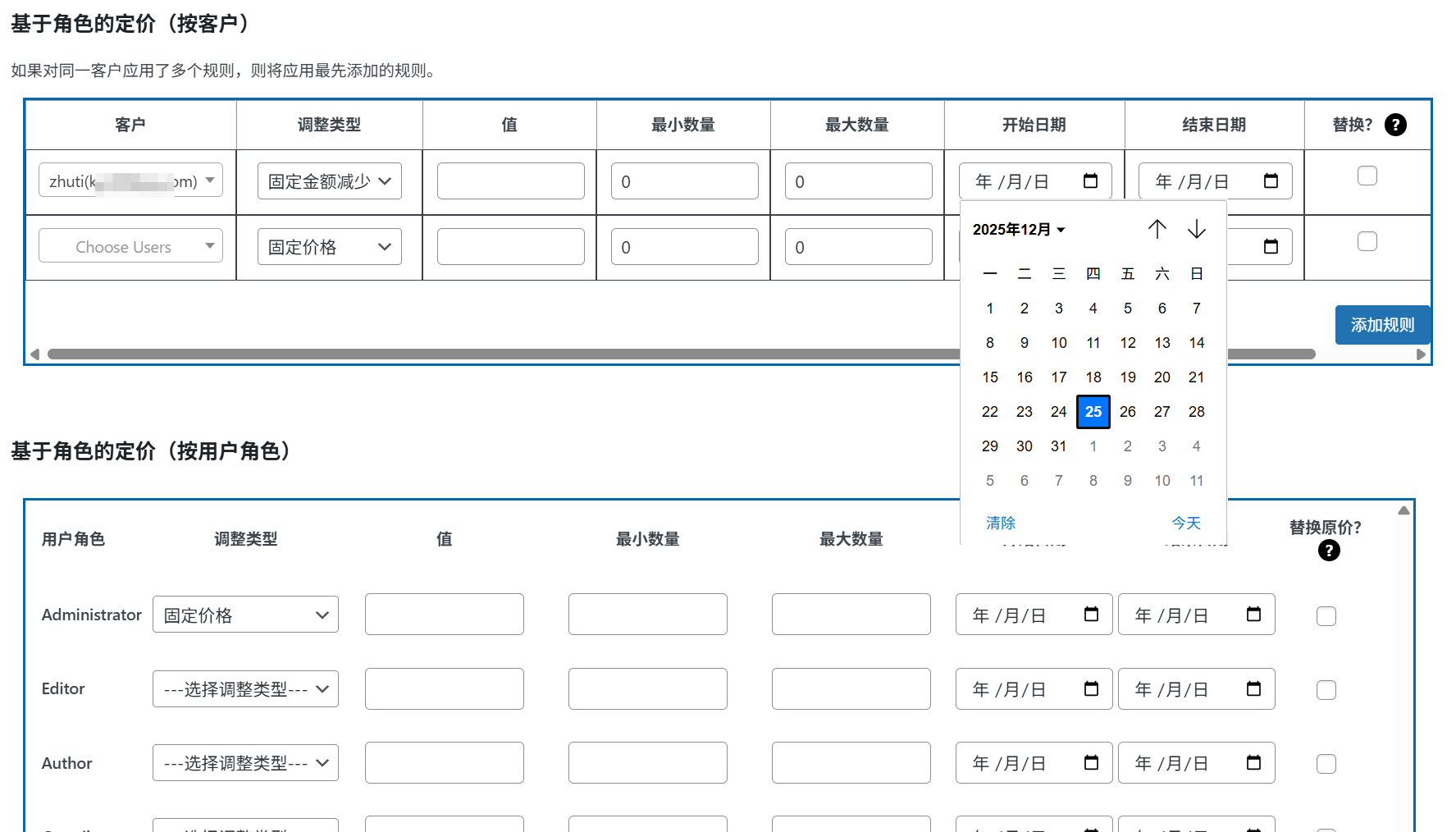Click the 客户 column header
Image resolution: width=1456 pixels, height=832 pixels.
click(x=130, y=125)
